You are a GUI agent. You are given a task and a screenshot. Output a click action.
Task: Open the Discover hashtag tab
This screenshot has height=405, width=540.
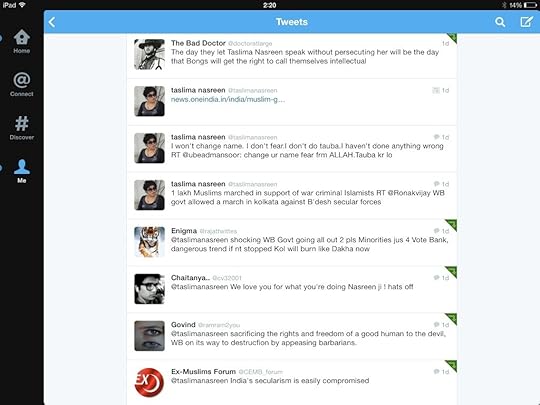pos(22,128)
